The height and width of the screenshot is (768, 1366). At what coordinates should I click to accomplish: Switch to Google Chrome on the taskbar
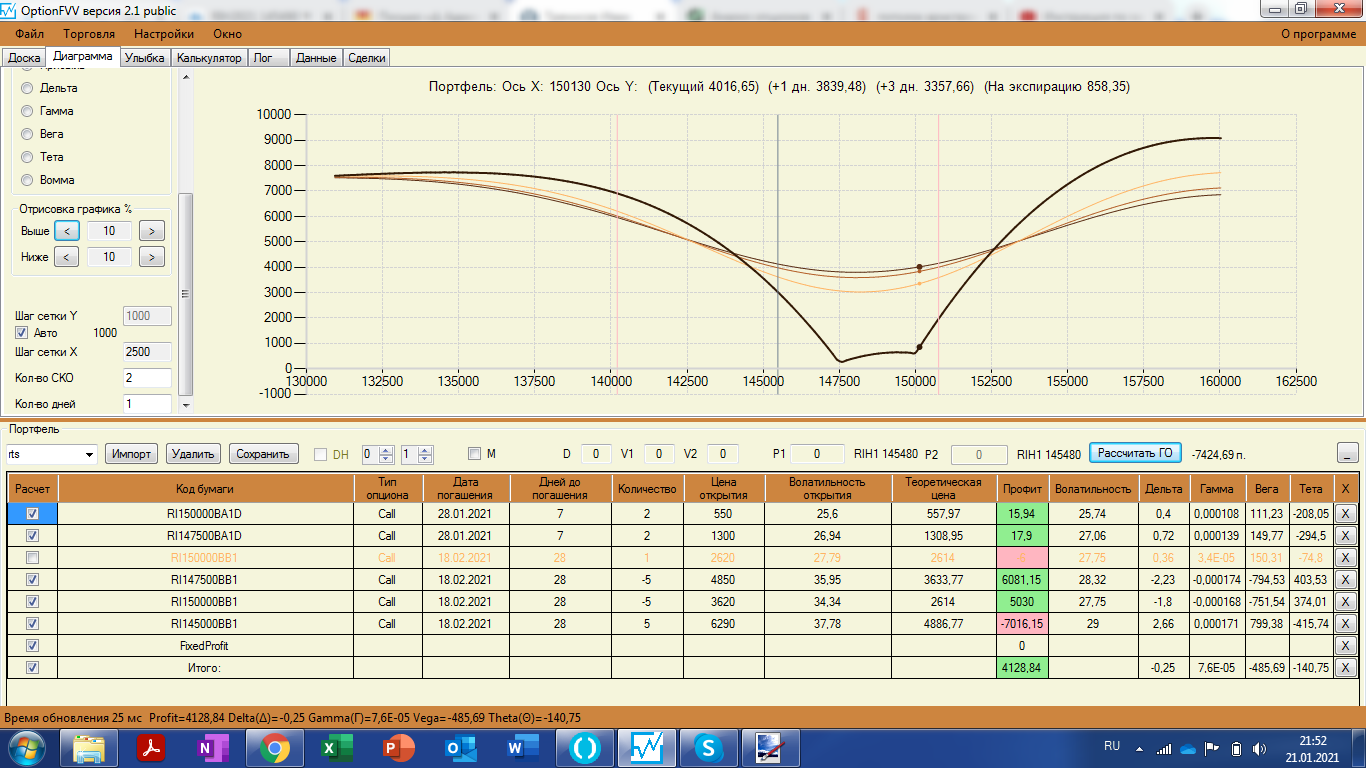(x=275, y=748)
